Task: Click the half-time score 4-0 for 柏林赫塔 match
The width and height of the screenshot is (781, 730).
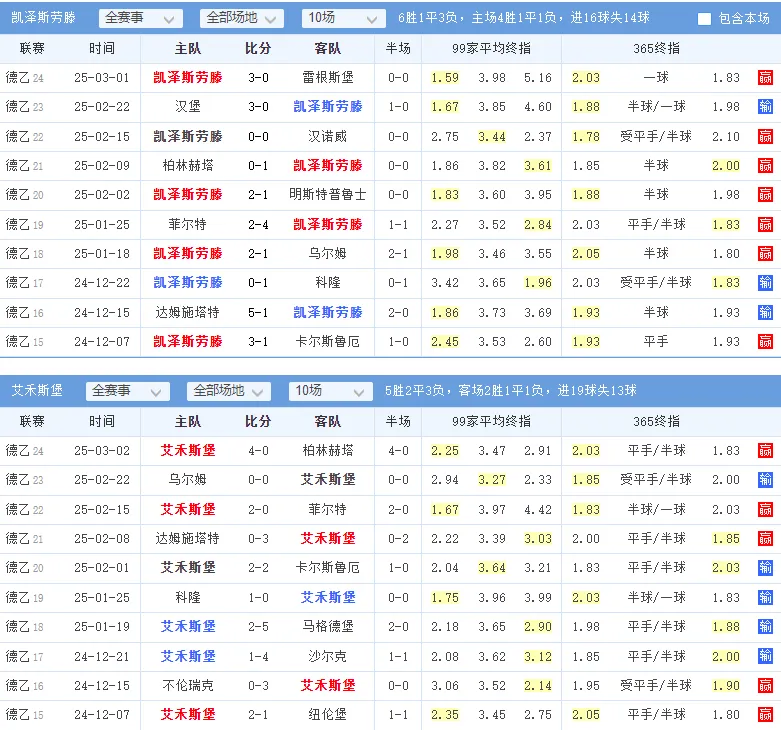Action: coord(398,451)
